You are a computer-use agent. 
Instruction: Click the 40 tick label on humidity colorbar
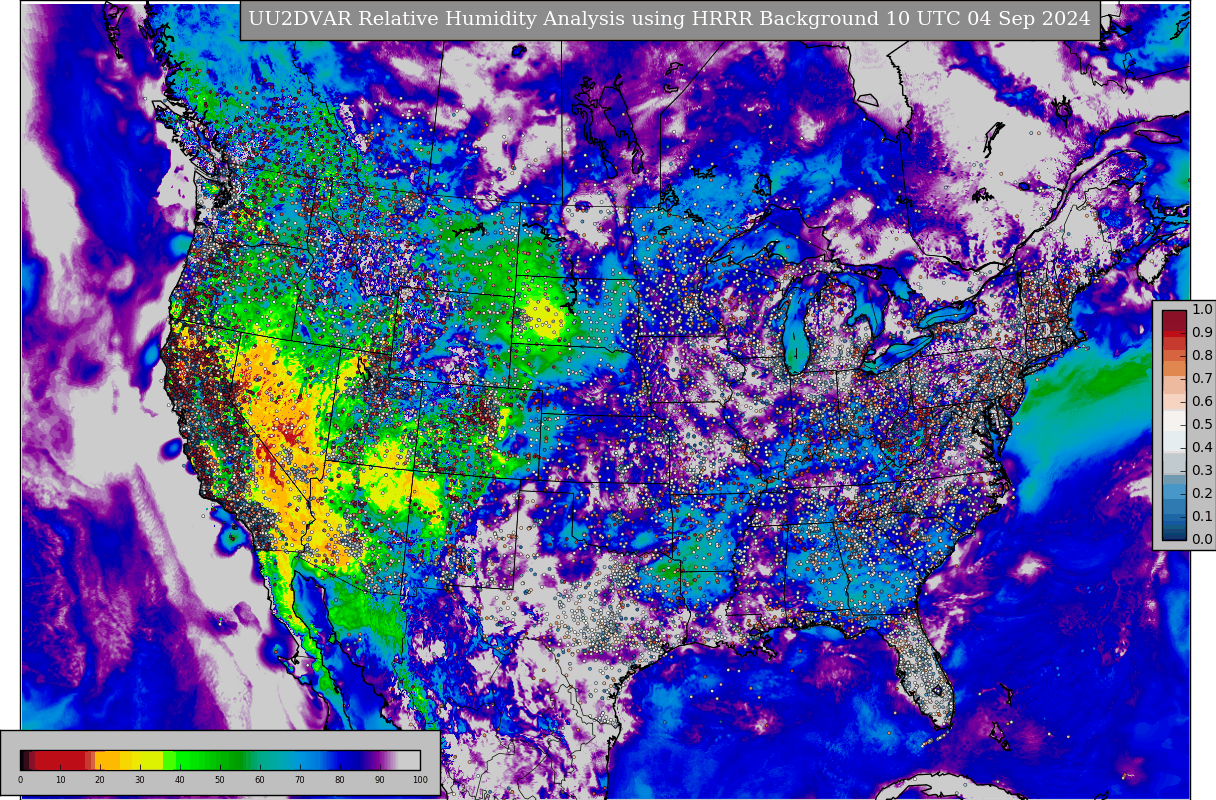pos(180,780)
